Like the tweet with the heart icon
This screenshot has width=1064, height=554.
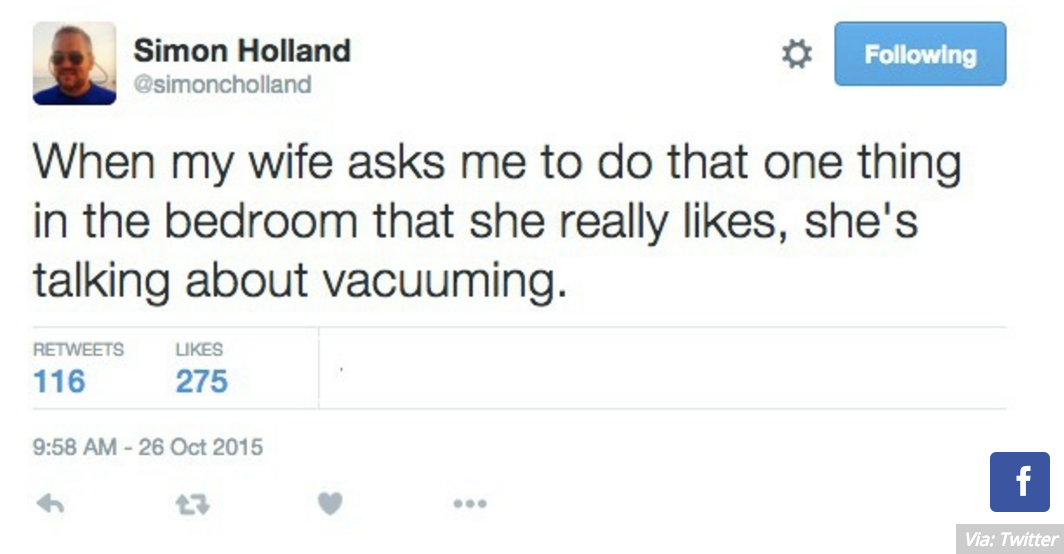pyautogui.click(x=330, y=505)
